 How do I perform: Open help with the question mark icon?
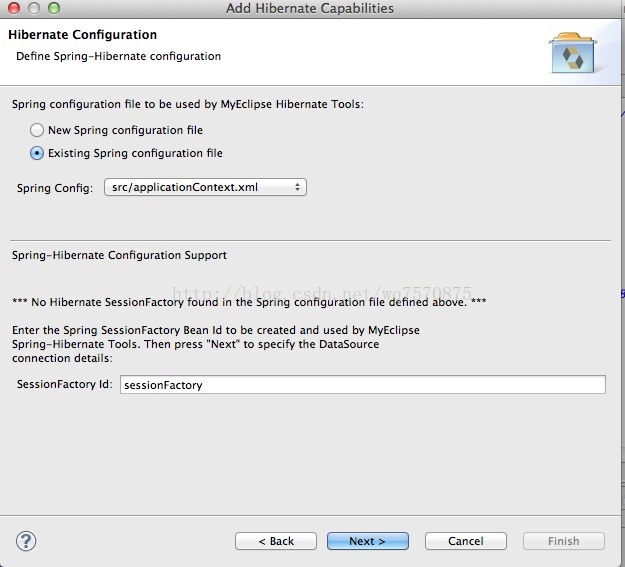point(26,541)
